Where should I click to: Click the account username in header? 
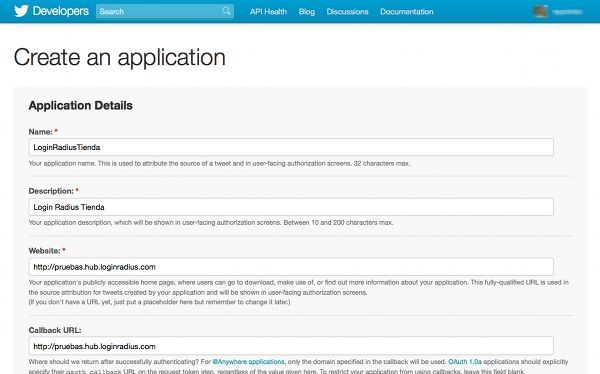pos(567,12)
